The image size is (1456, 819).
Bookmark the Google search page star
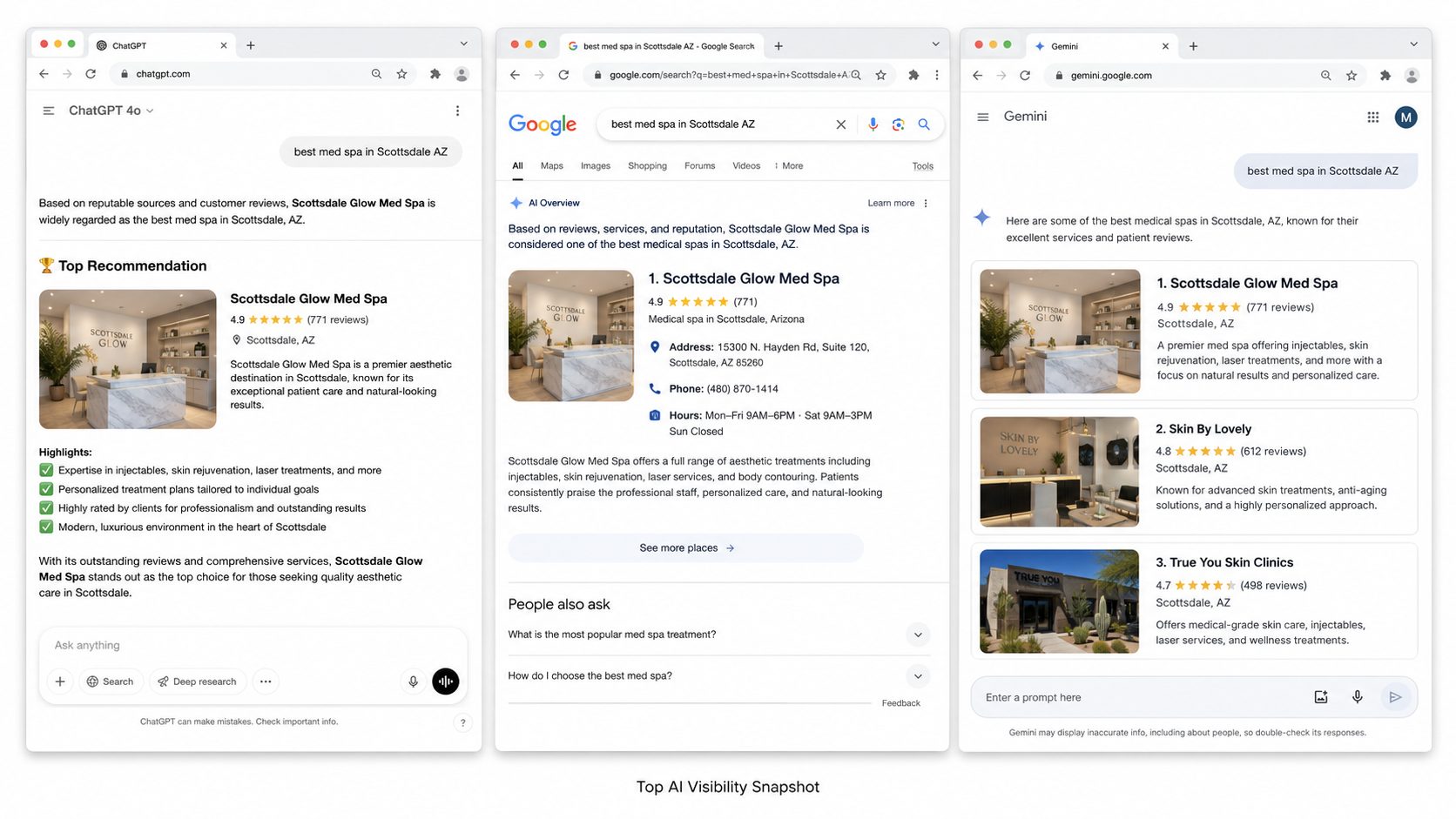(x=880, y=75)
